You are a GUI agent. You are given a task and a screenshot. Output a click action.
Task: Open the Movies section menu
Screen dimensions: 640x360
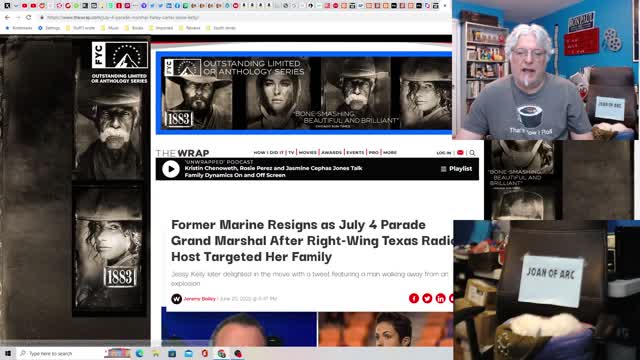307,153
